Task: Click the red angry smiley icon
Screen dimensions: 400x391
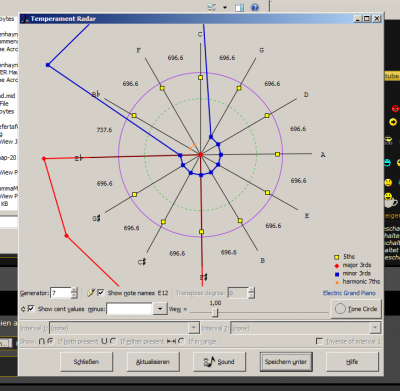Action: [x=395, y=108]
